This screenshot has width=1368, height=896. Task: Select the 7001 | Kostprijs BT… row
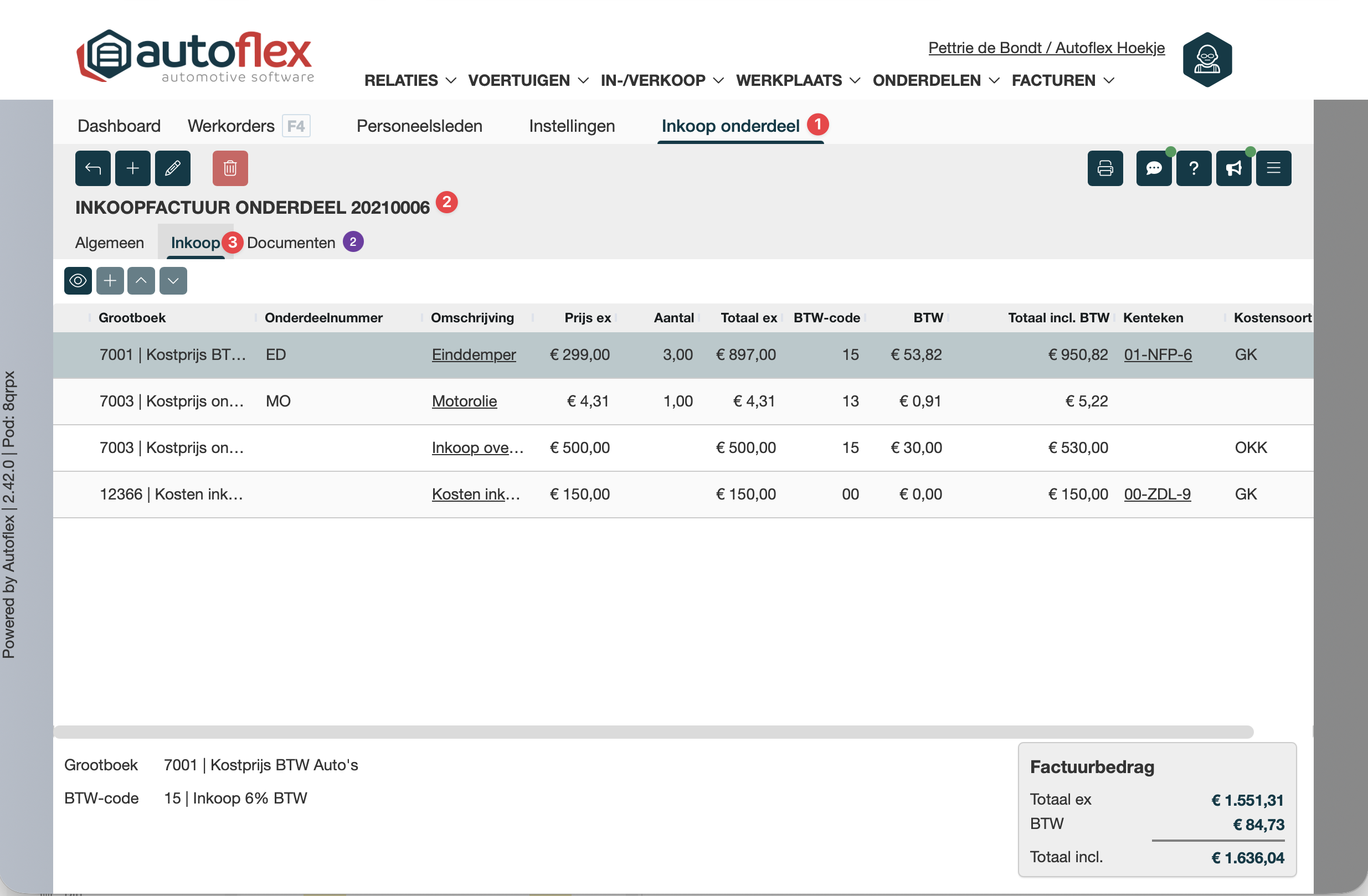(683, 354)
